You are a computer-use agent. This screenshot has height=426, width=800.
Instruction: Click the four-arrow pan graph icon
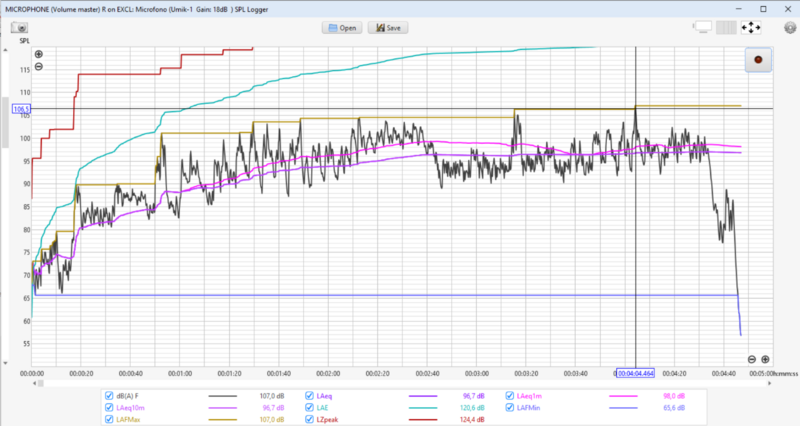coord(751,28)
